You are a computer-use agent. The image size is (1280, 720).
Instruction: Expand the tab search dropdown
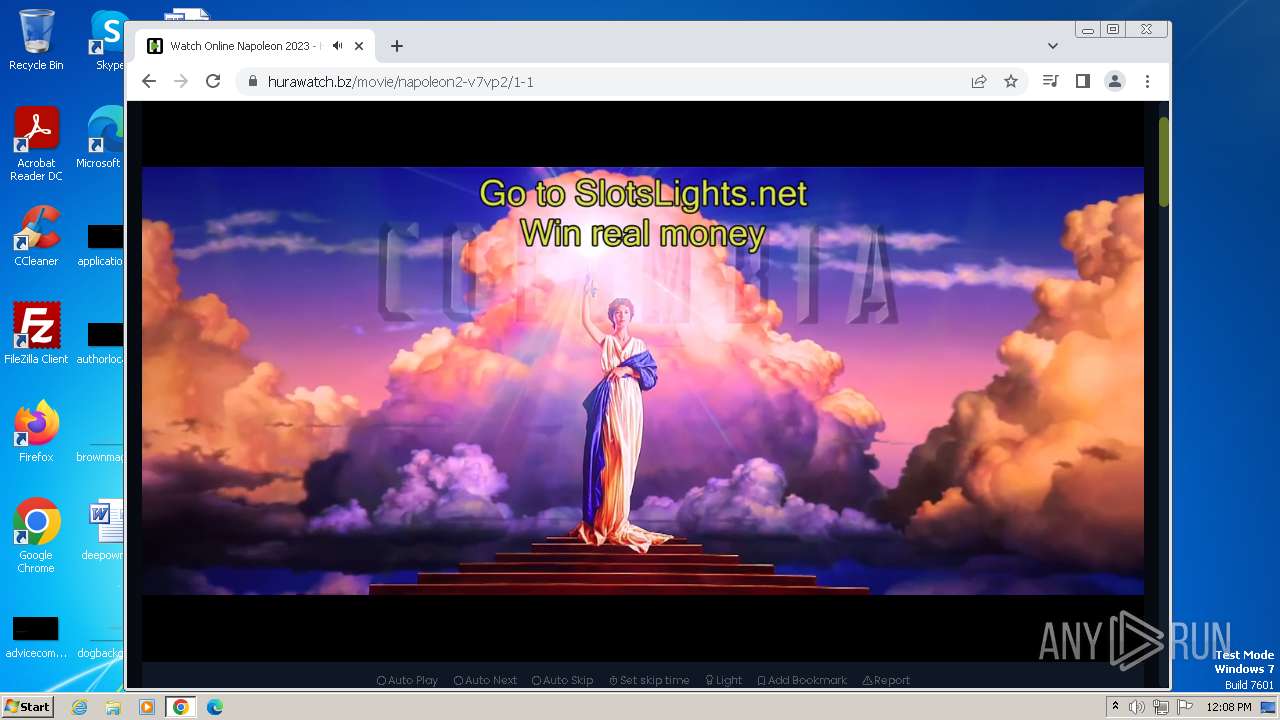coord(1053,46)
